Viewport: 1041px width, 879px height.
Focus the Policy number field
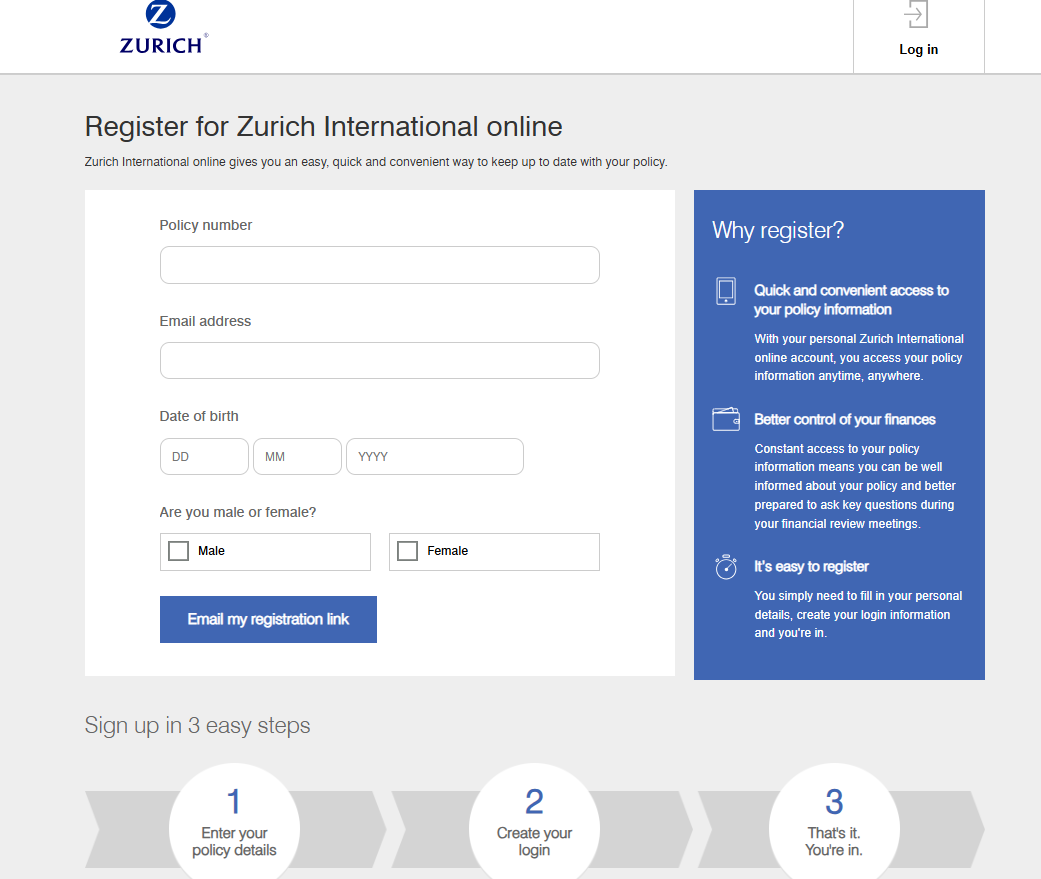coord(379,265)
